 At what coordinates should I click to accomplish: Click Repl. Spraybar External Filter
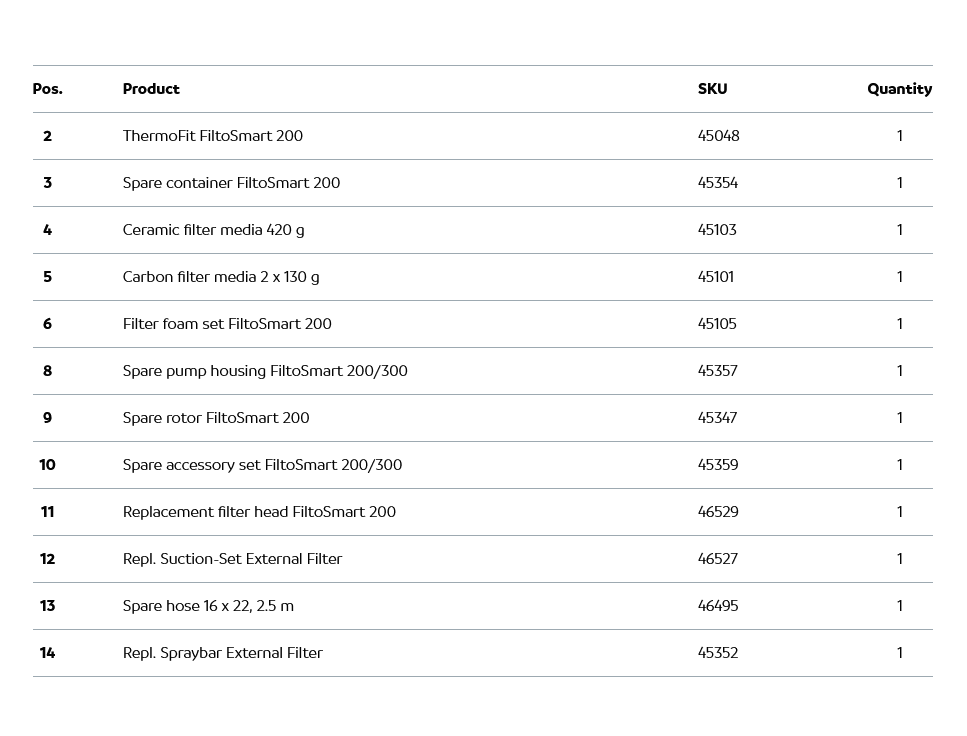coord(222,653)
